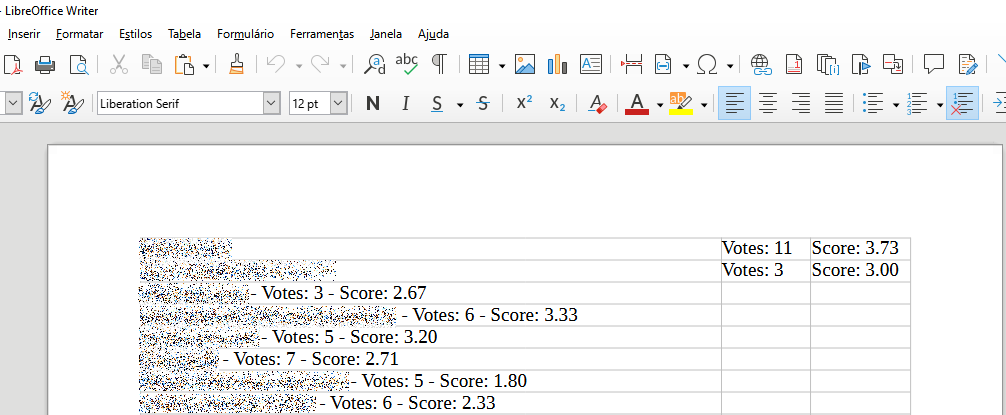This screenshot has height=415, width=1006.
Task: Insert a bookmark
Action: [x=860, y=64]
